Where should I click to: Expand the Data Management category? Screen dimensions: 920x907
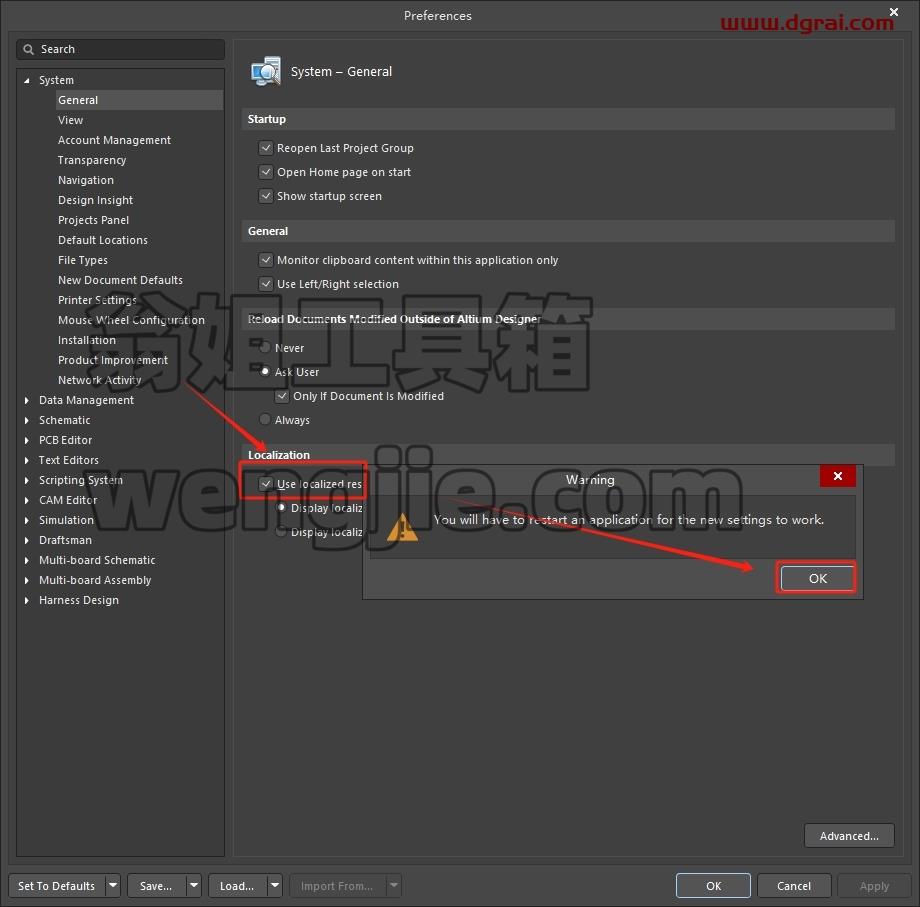pyautogui.click(x=26, y=400)
